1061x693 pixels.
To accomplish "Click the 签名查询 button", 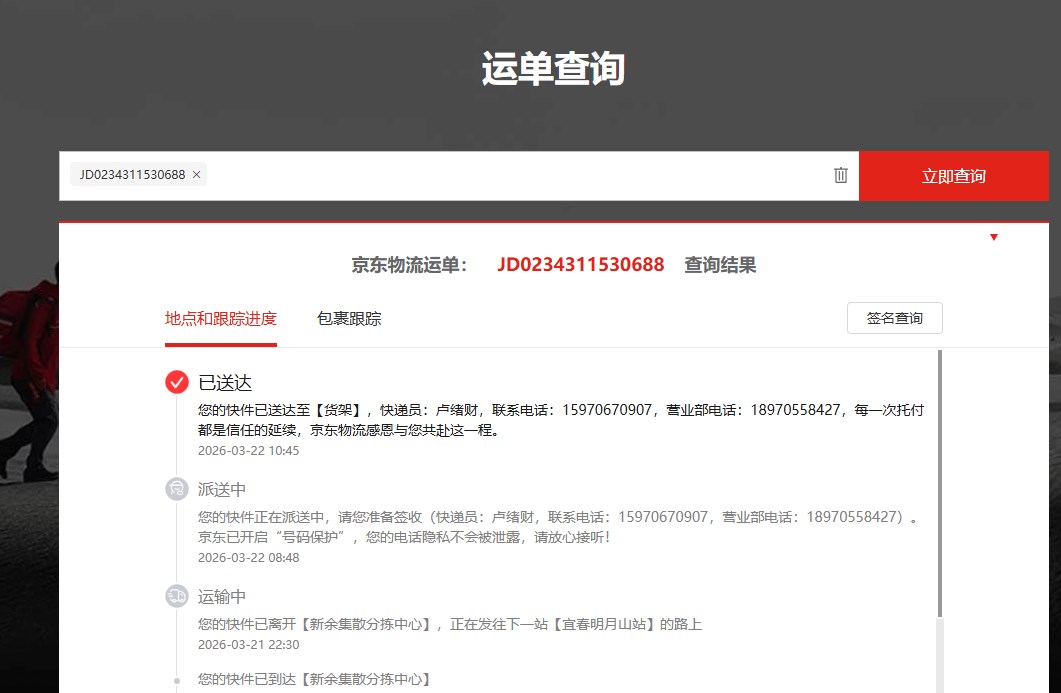I will pyautogui.click(x=894, y=318).
